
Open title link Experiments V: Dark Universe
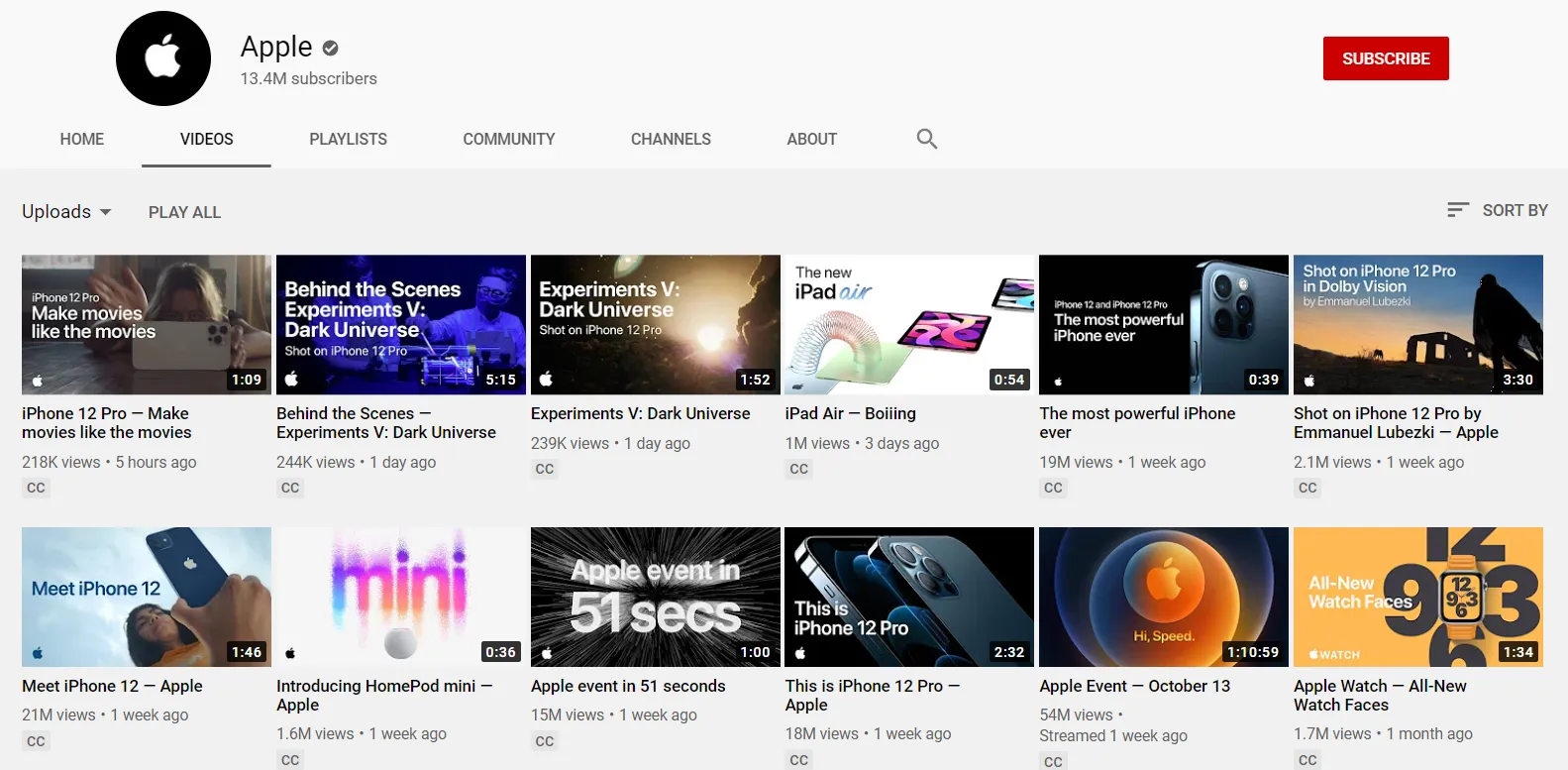(x=641, y=413)
